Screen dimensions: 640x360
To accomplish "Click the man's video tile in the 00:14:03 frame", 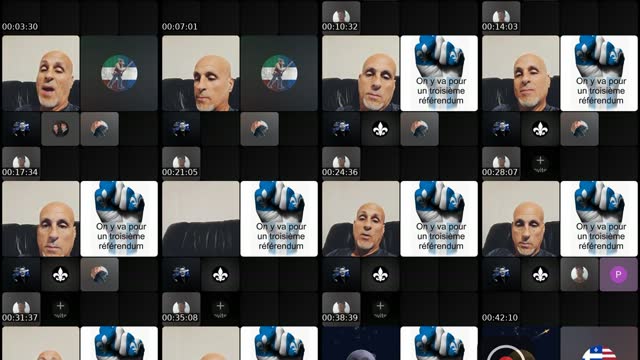I will click(x=521, y=73).
